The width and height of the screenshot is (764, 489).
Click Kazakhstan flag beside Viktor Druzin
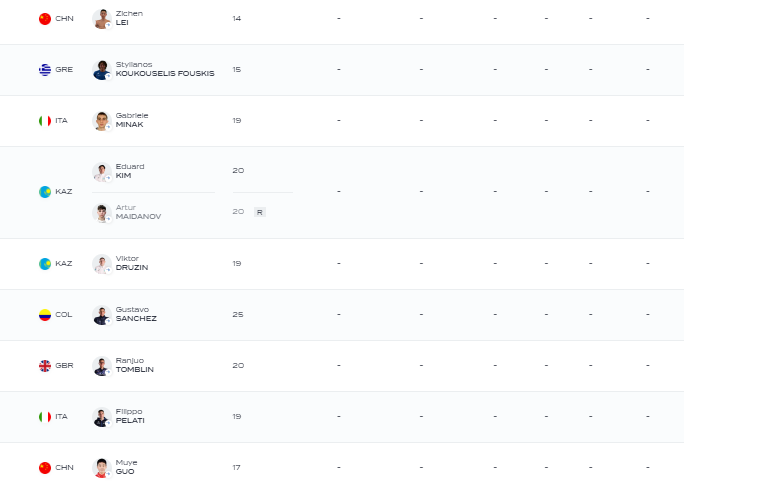coord(45,264)
